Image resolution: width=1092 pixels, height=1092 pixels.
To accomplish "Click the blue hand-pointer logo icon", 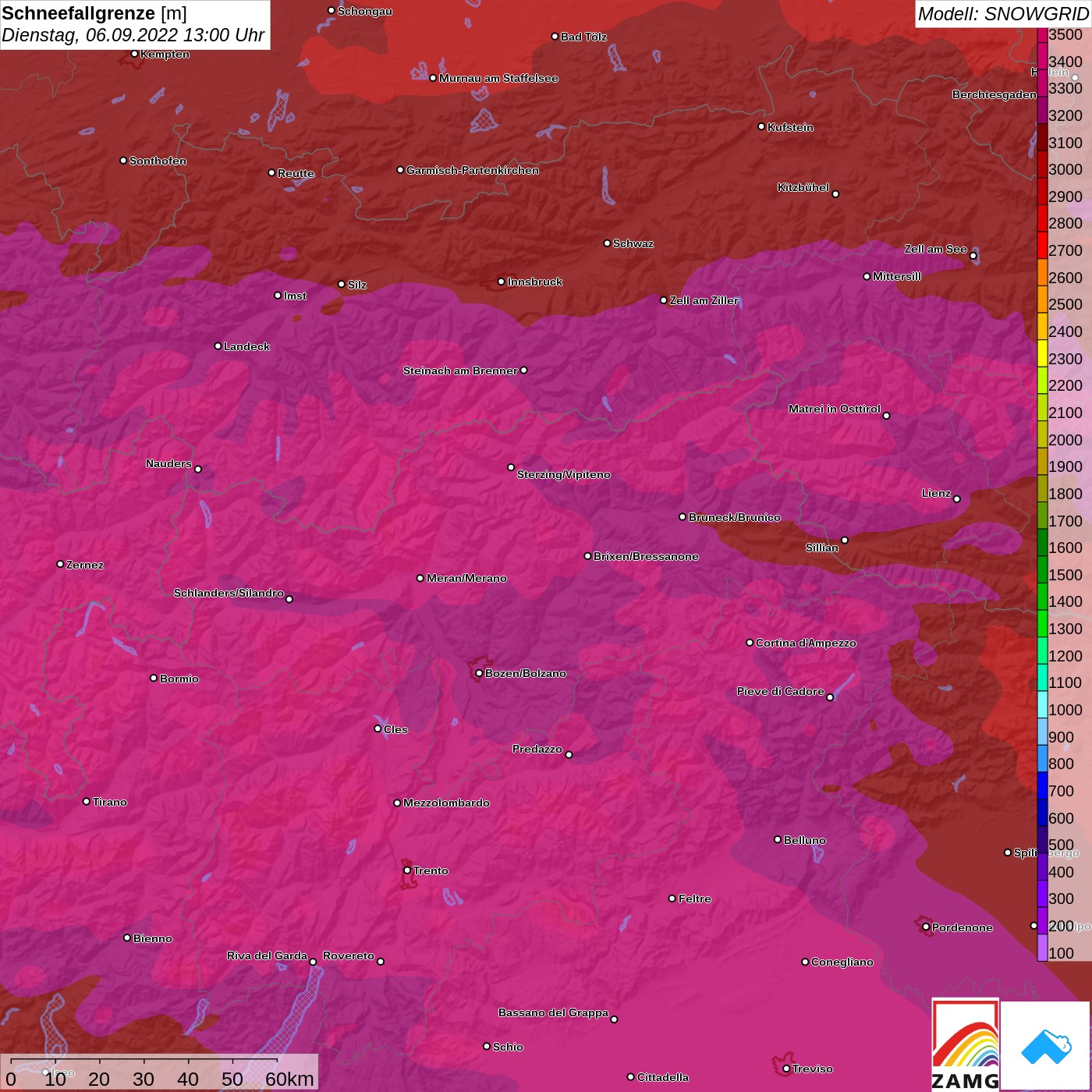I will (x=1046, y=1046).
